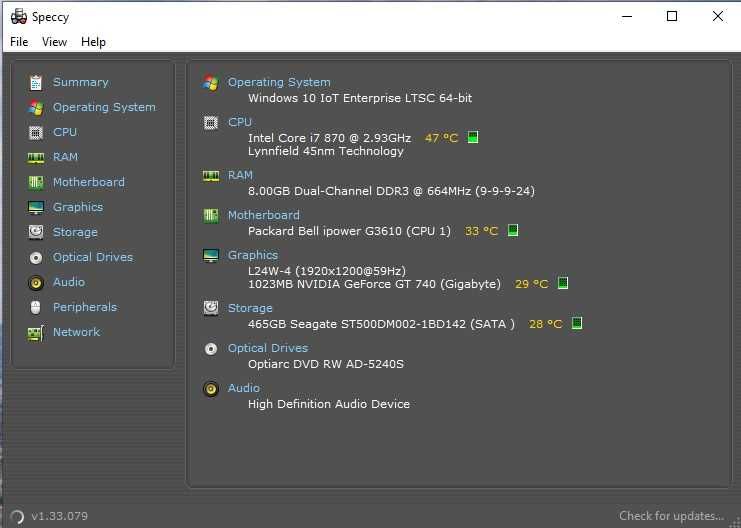Click the Audio icon in main summary panel
Screen dimensions: 741x528
(211, 389)
